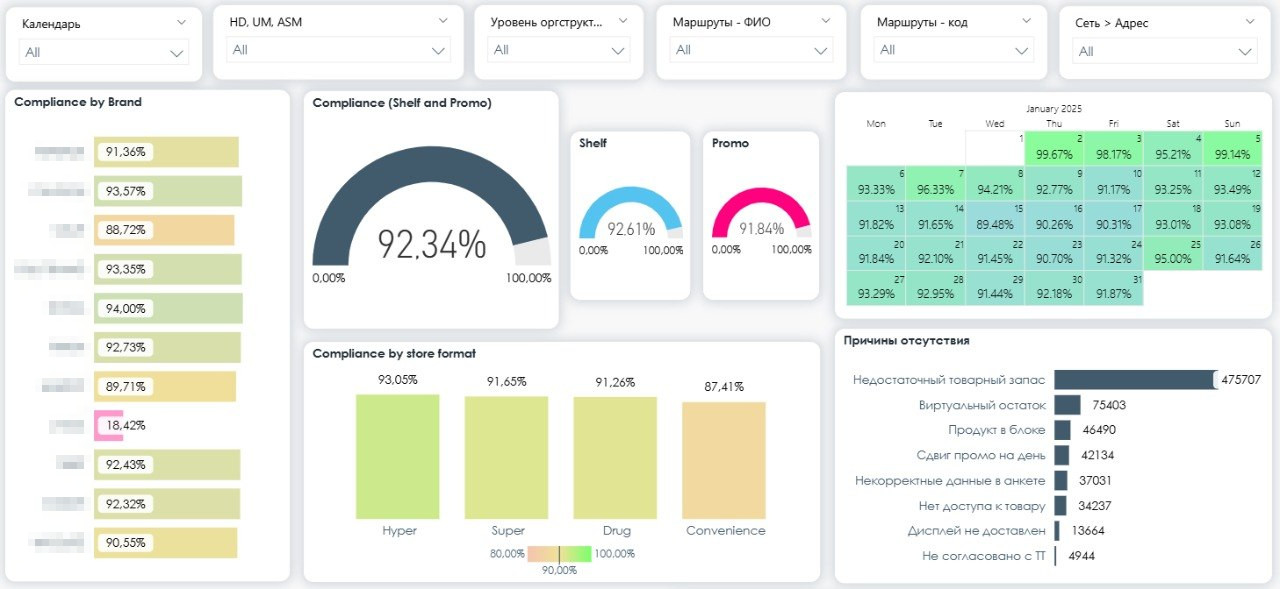Select the 94,00% brand compliance bar
Screen dimensions: 1280x589
(168, 308)
